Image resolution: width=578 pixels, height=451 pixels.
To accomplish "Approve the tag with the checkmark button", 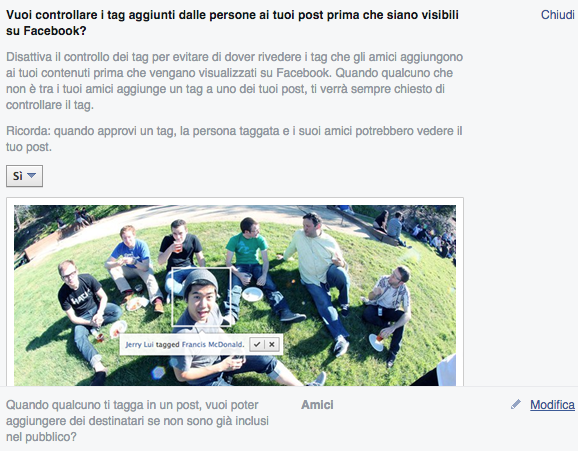I will point(257,344).
